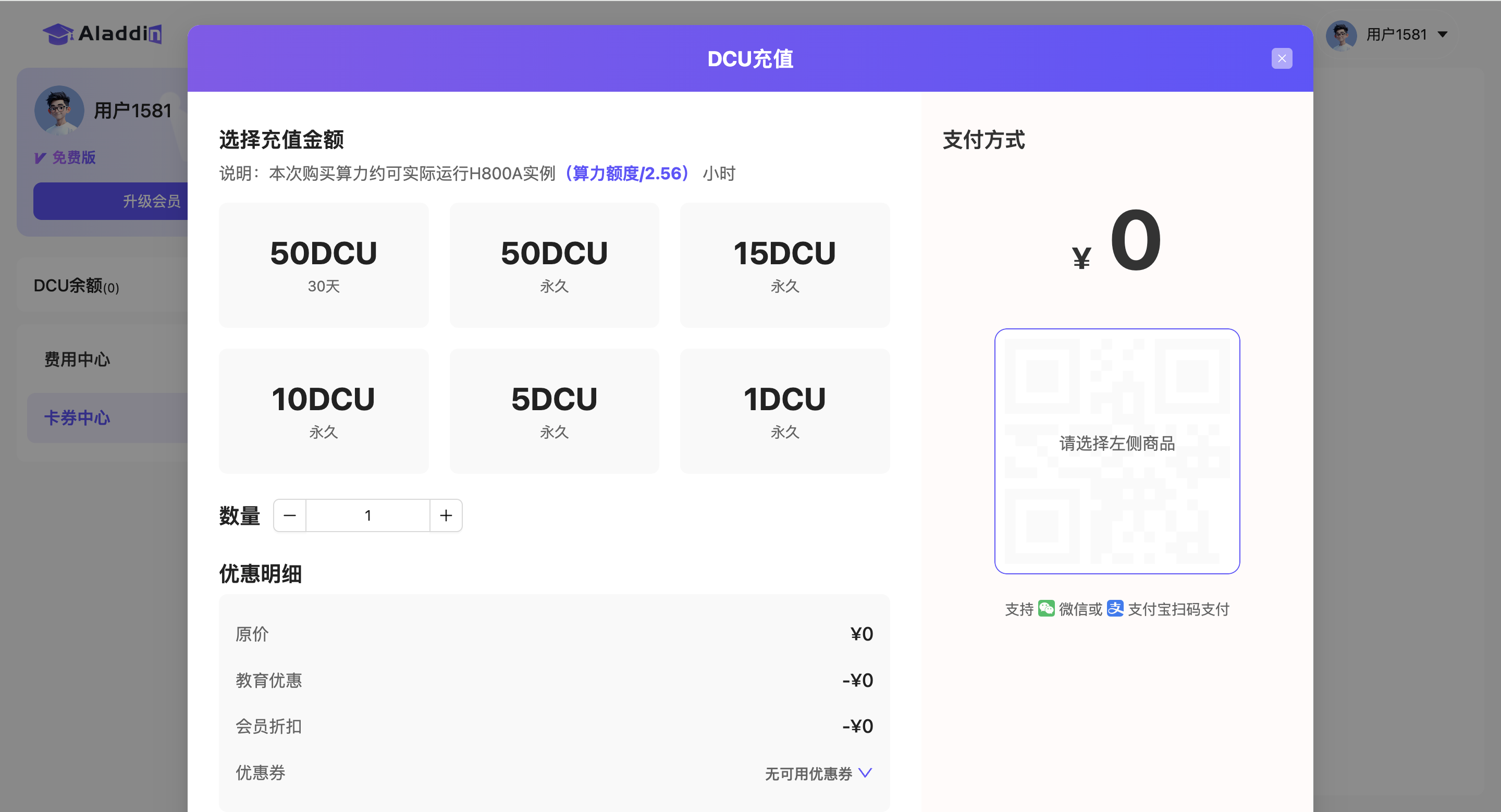Click the top-right user avatar icon
The height and width of the screenshot is (812, 1501).
[x=1341, y=35]
